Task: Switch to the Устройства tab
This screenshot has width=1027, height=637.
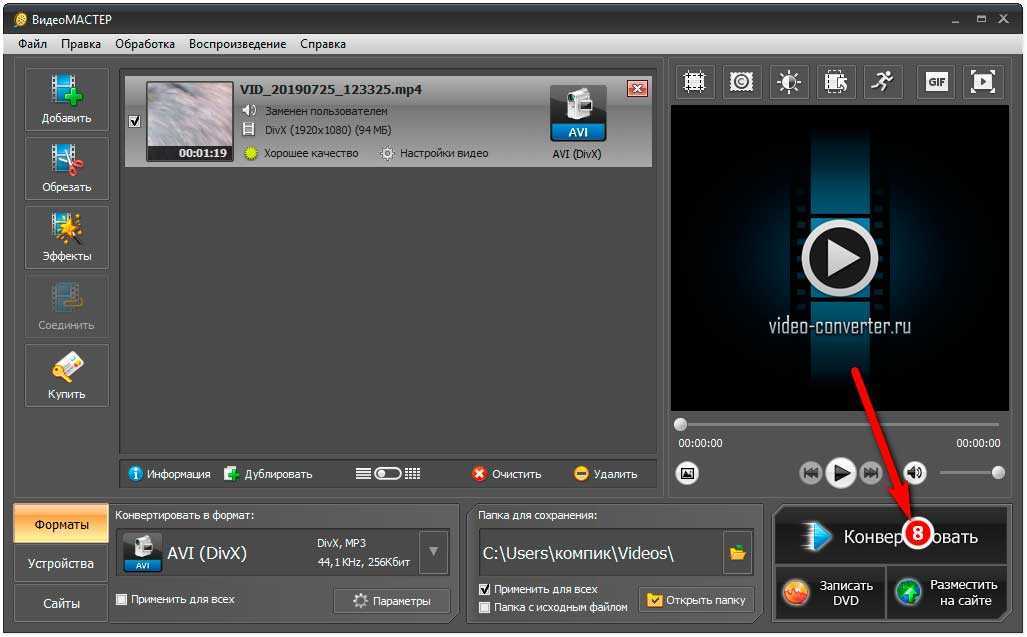Action: point(61,564)
